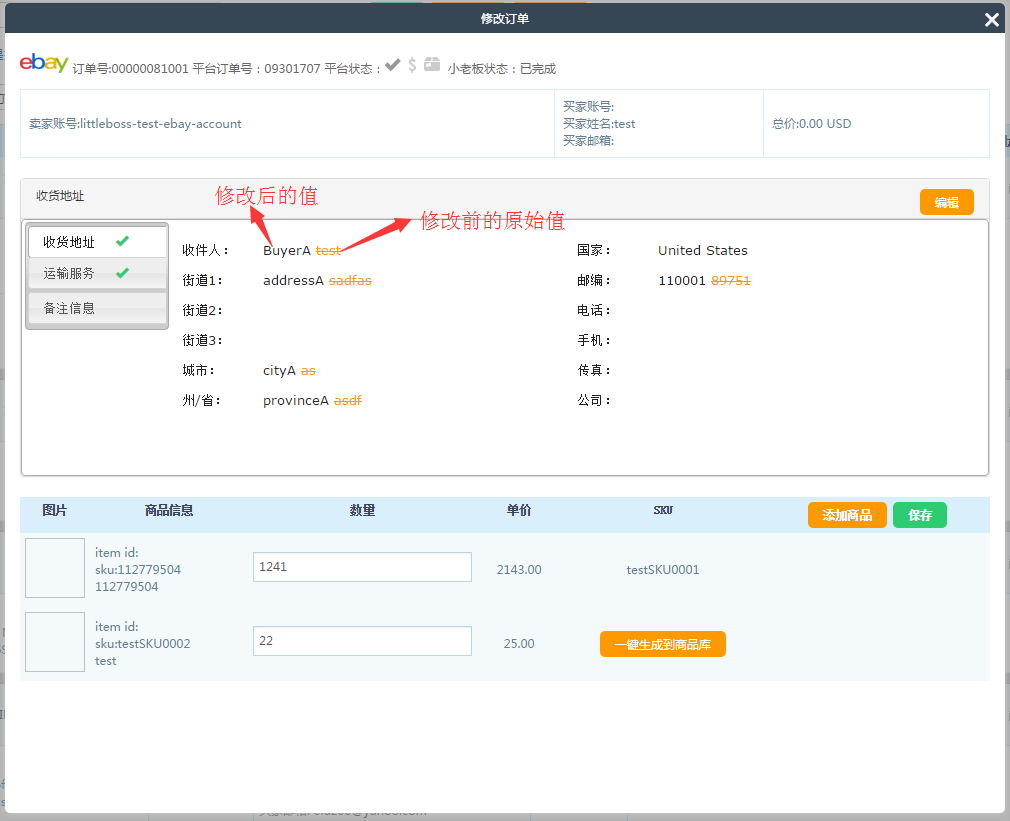Click the green check beside 收货地址 tab
1010x821 pixels.
pyautogui.click(x=122, y=241)
